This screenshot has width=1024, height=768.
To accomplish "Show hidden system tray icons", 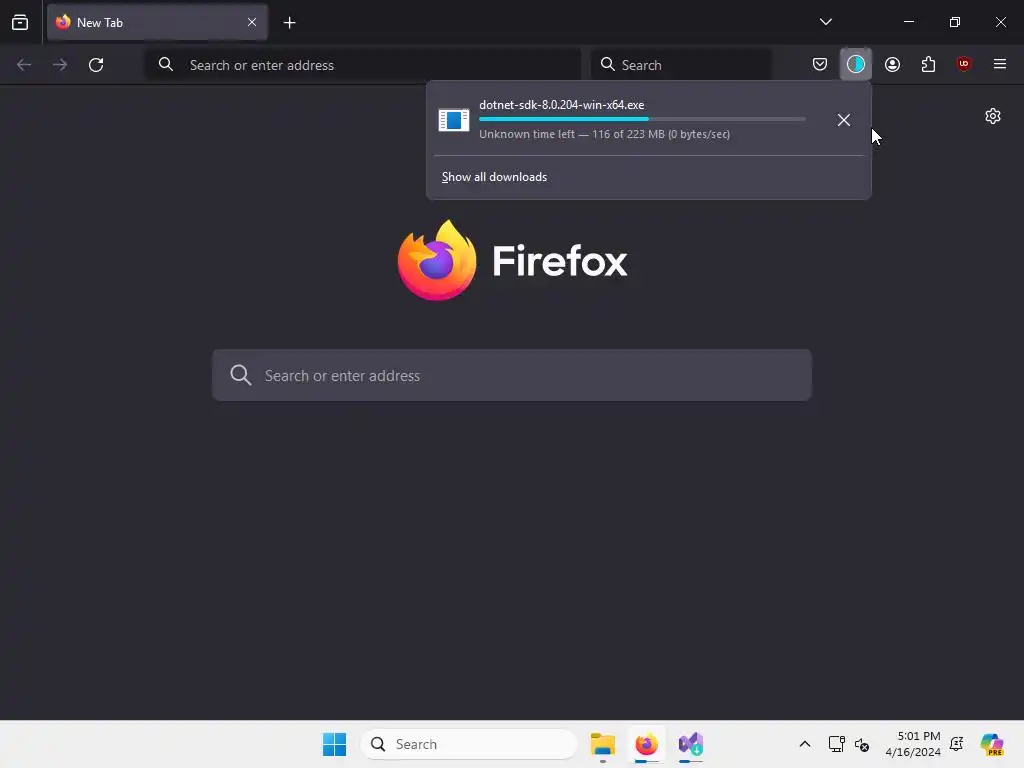I will coord(805,744).
